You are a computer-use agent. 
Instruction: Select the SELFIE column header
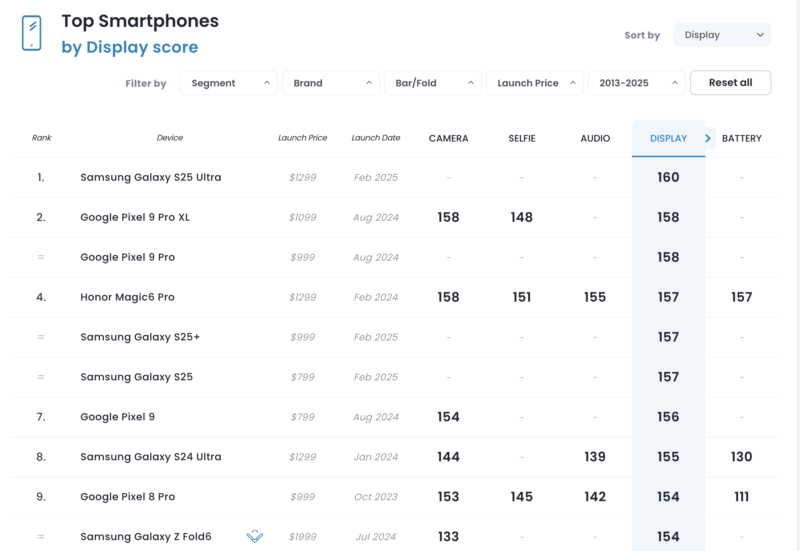click(x=522, y=138)
